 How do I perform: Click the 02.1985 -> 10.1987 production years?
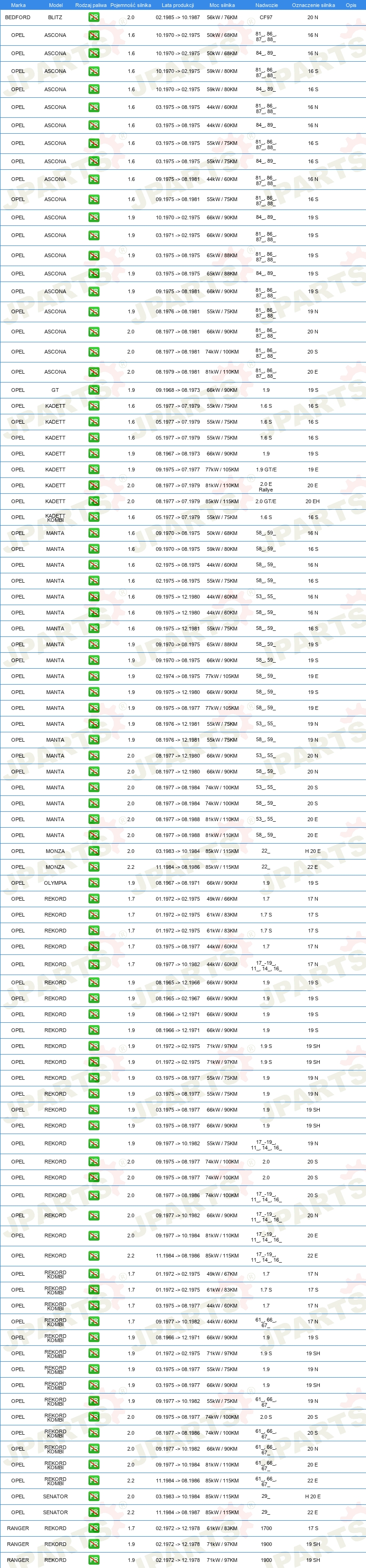point(178,18)
